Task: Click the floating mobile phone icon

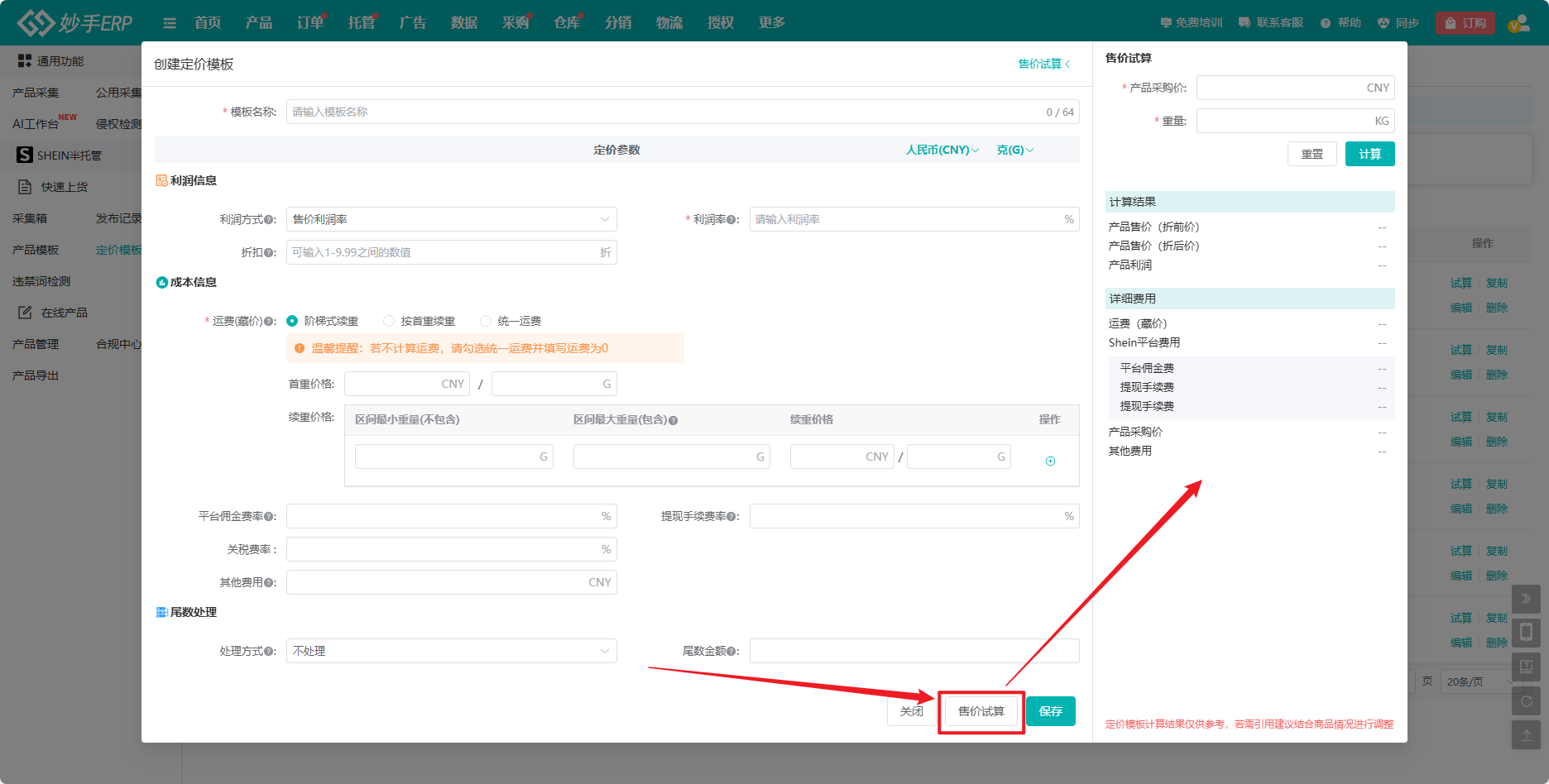Action: tap(1526, 633)
